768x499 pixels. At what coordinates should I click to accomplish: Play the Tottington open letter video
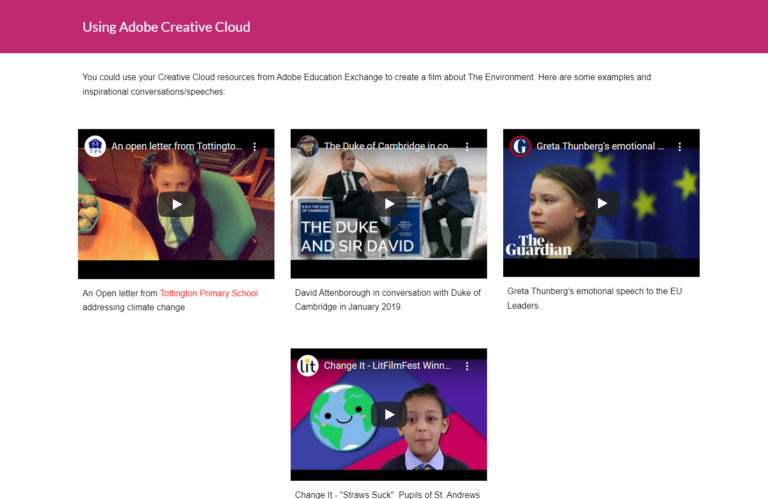[176, 204]
